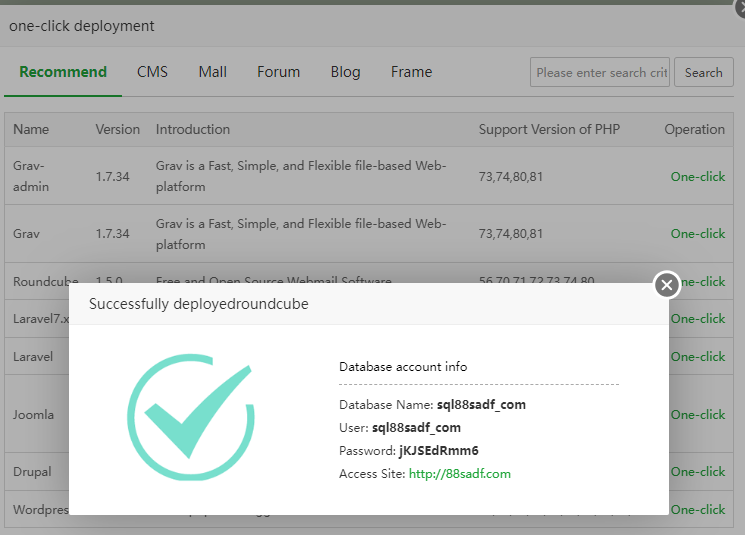This screenshot has width=745, height=535.
Task: Click One-click in the Wordpress row
Action: tap(699, 509)
